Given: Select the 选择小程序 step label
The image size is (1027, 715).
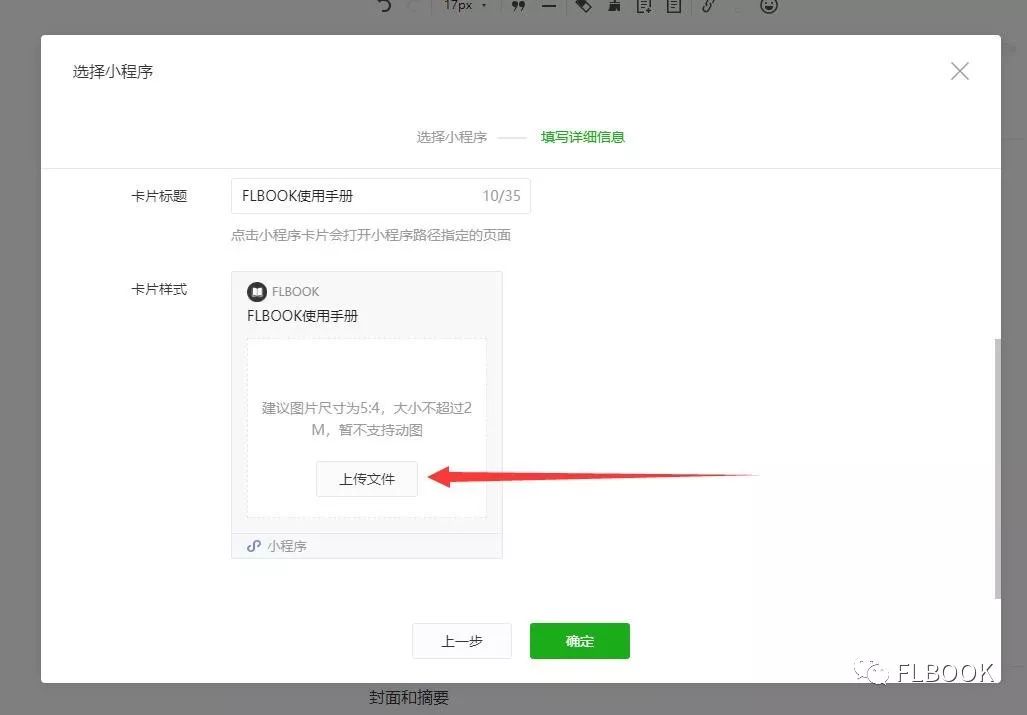Looking at the screenshot, I should click(x=452, y=137).
